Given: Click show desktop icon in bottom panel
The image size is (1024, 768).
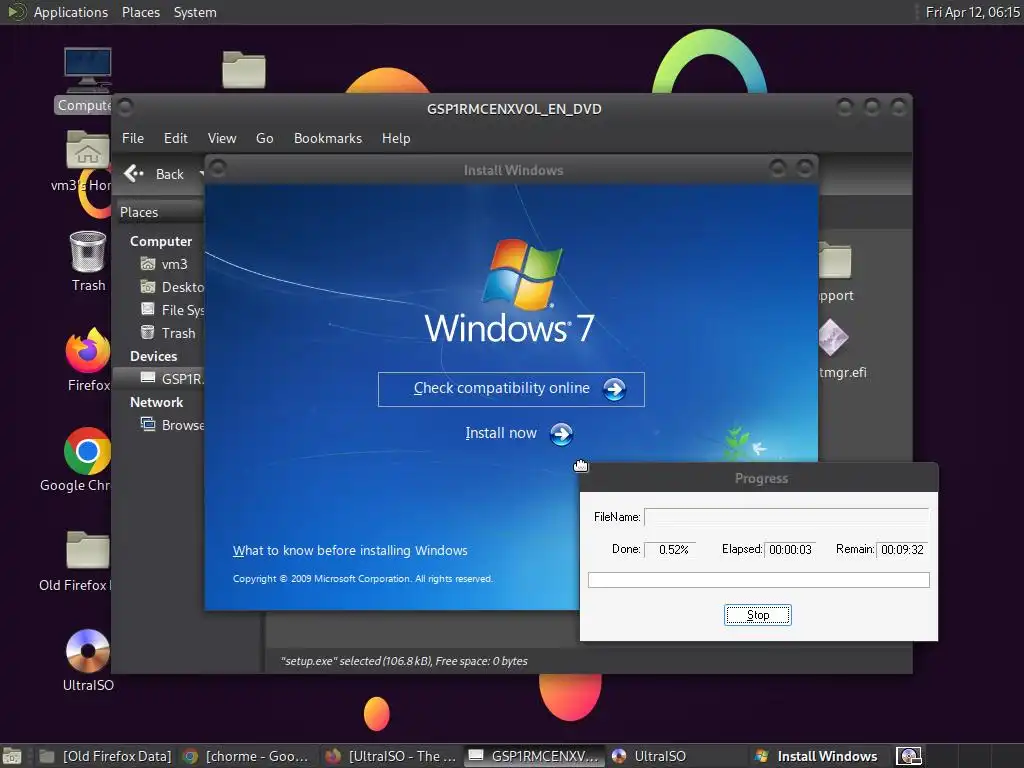Looking at the screenshot, I should (x=12, y=756).
